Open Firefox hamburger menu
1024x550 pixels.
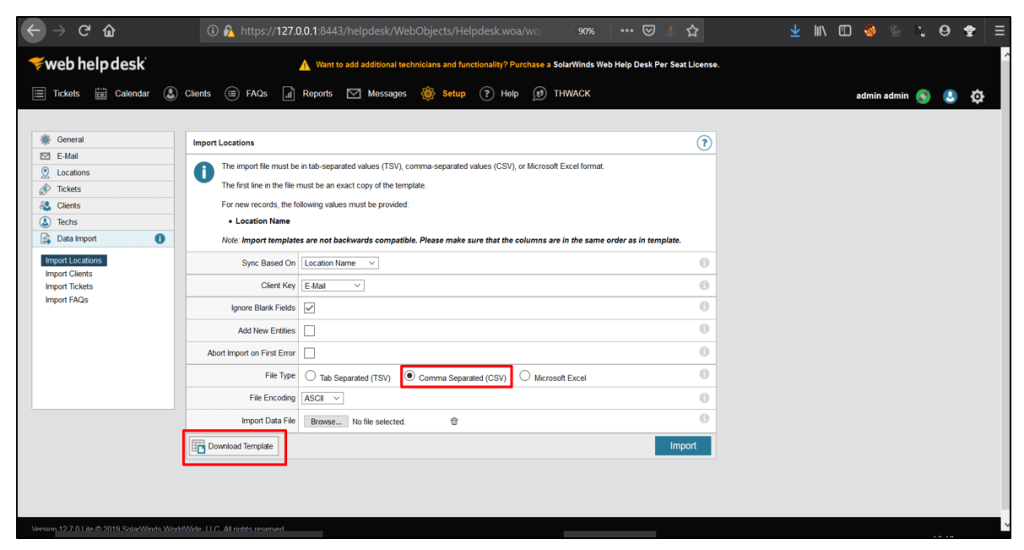[999, 31]
